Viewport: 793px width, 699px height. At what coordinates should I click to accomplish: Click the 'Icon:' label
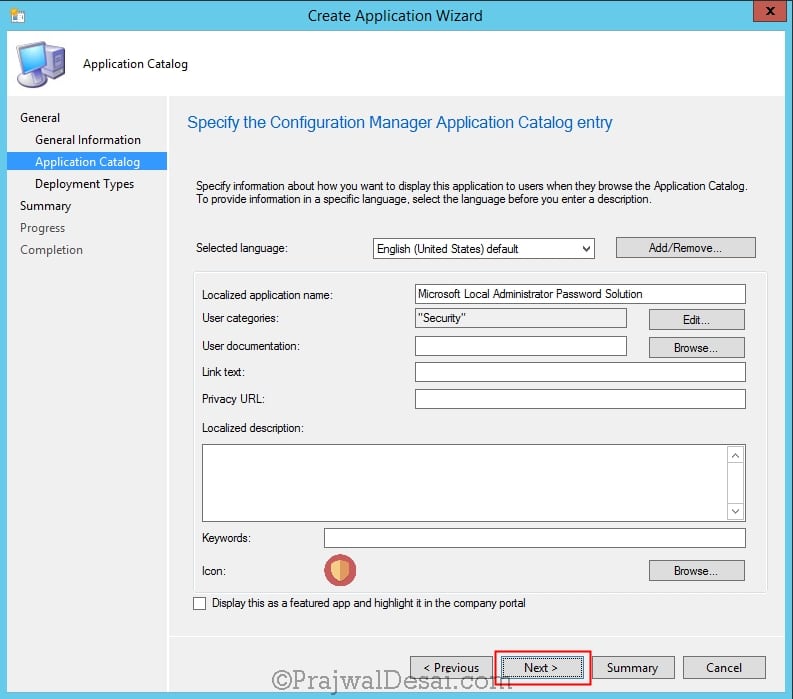coord(213,571)
